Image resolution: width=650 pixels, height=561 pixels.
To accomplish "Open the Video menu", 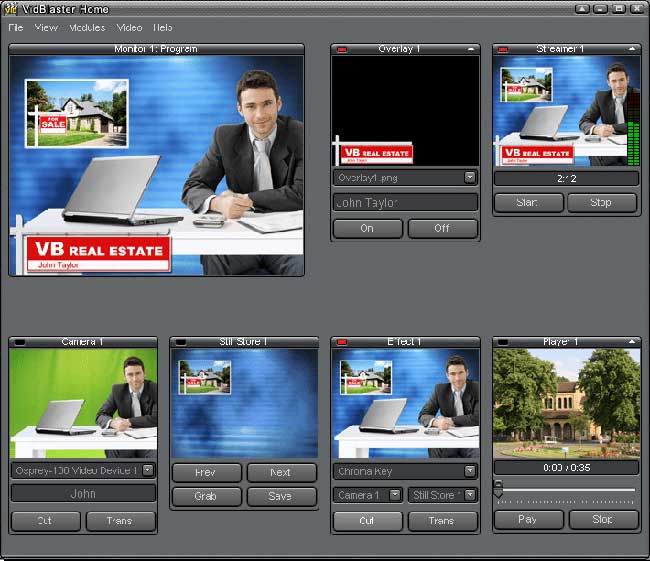I will click(x=129, y=28).
